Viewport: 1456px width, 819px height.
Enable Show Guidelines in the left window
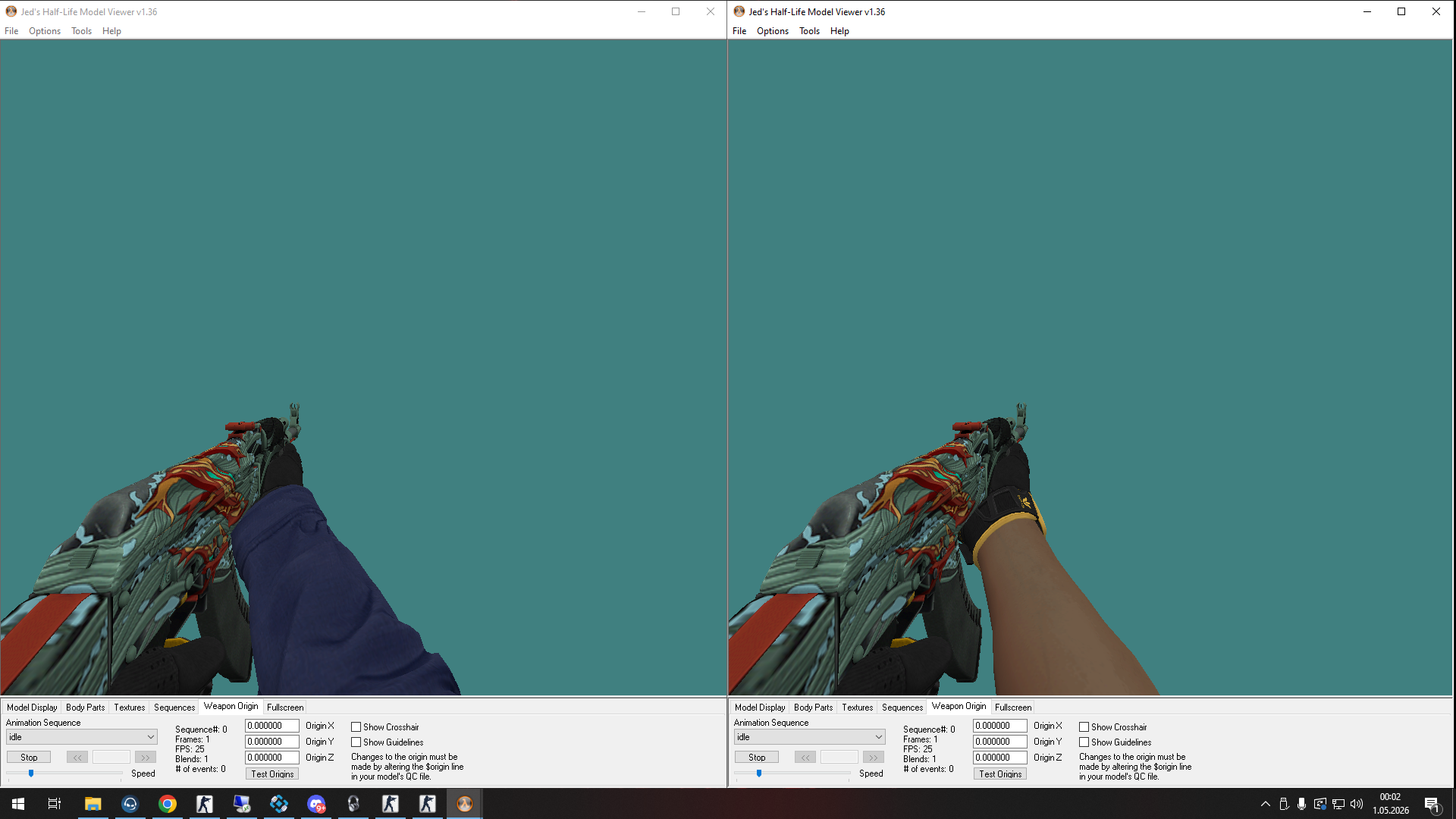[356, 742]
